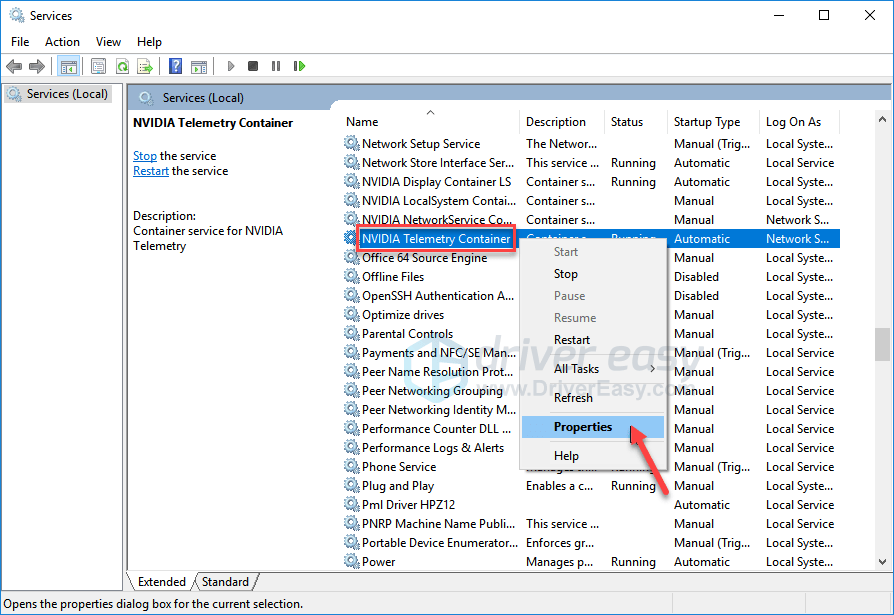This screenshot has height=615, width=894.
Task: Toggle Show/Hide Console Tree toolbar icon
Action: coord(69,66)
